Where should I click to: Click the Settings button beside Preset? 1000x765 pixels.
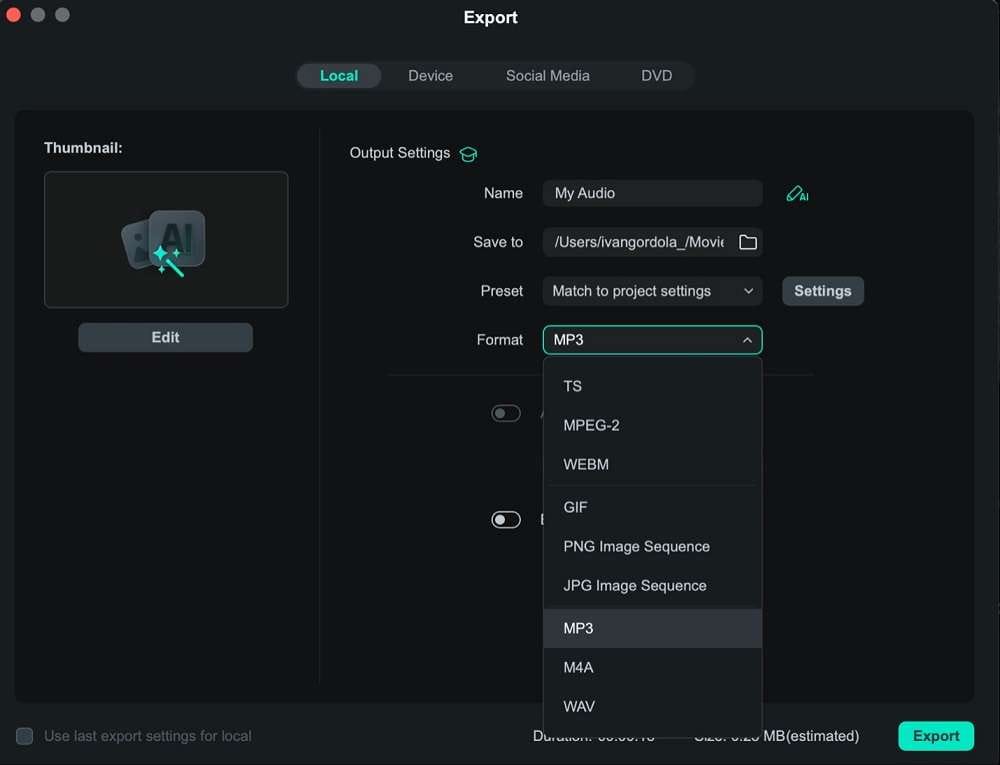point(823,291)
